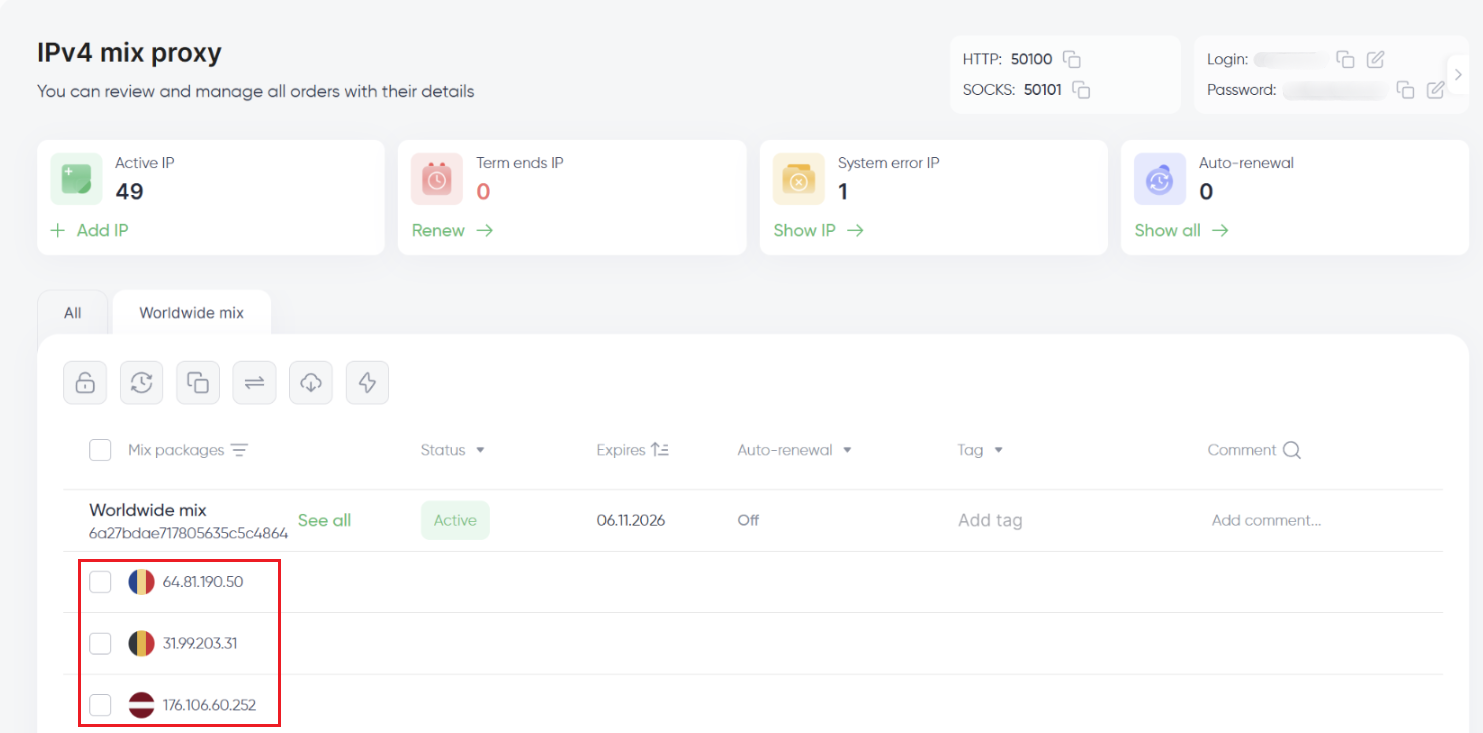The height and width of the screenshot is (733, 1483).
Task: Copy the SOCKS port 50101
Action: click(x=1081, y=89)
